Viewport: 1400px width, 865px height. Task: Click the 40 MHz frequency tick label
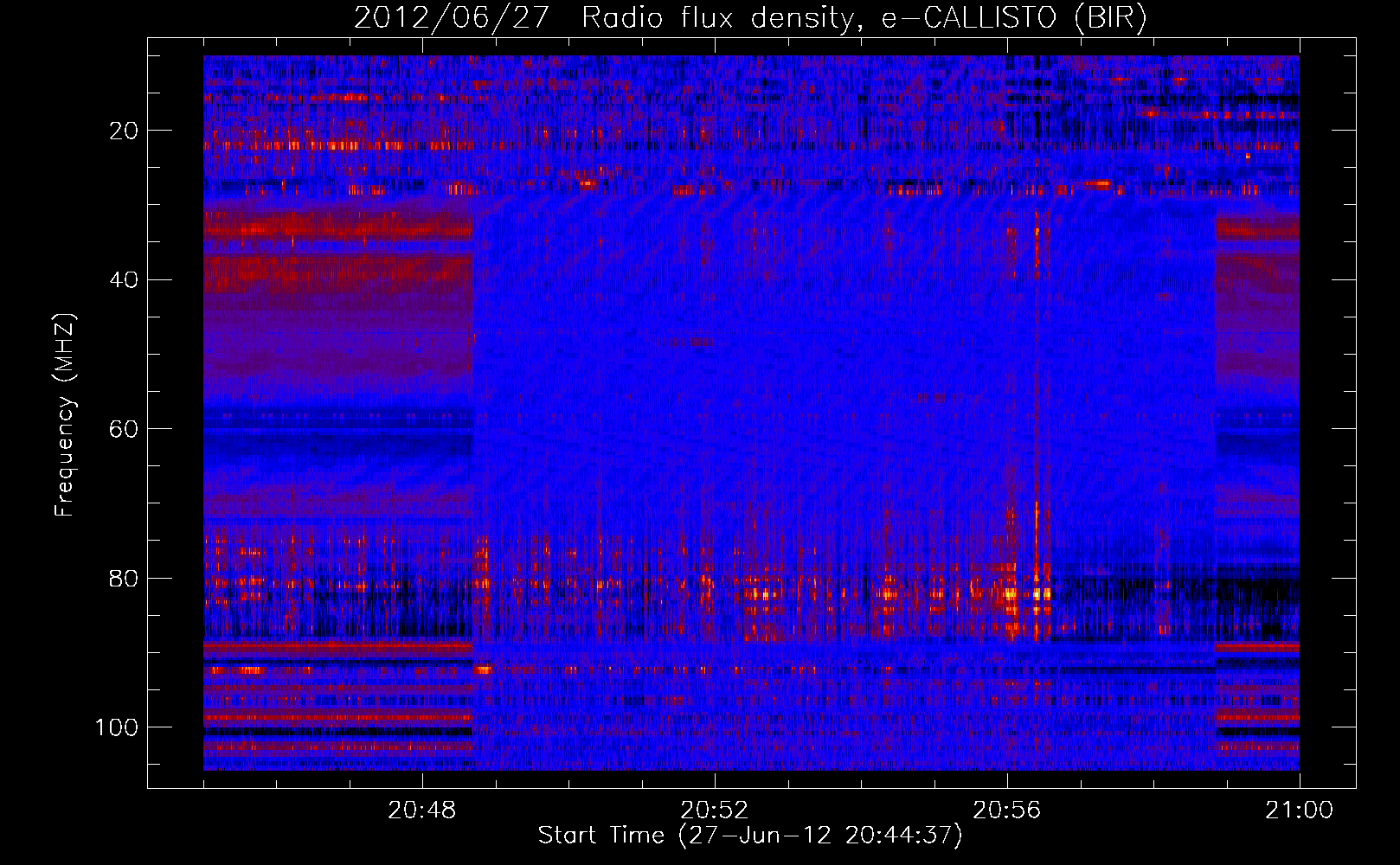pyautogui.click(x=124, y=280)
